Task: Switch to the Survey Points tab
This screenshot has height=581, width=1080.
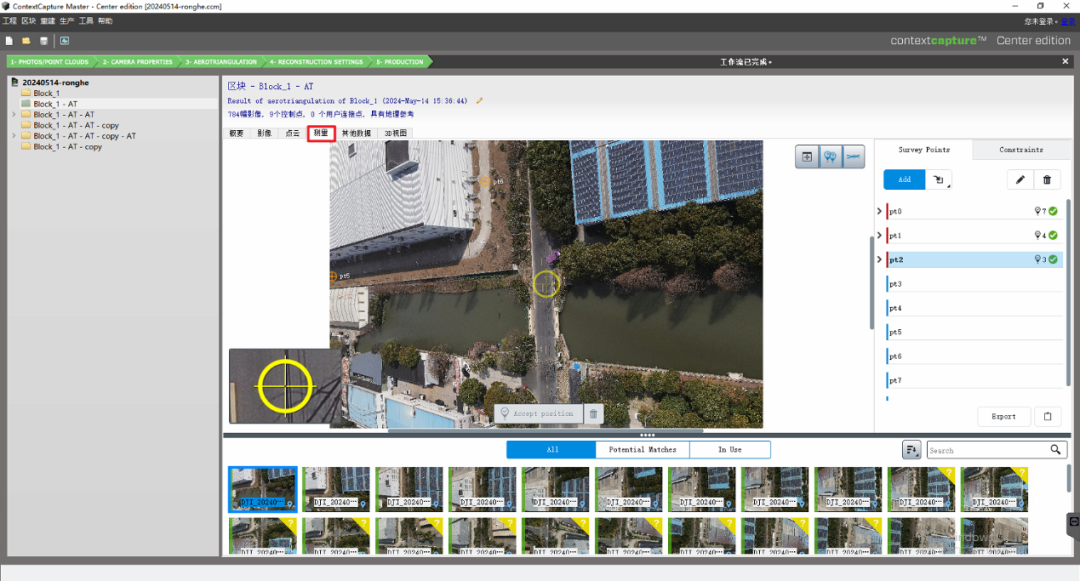Action: pyautogui.click(x=924, y=149)
